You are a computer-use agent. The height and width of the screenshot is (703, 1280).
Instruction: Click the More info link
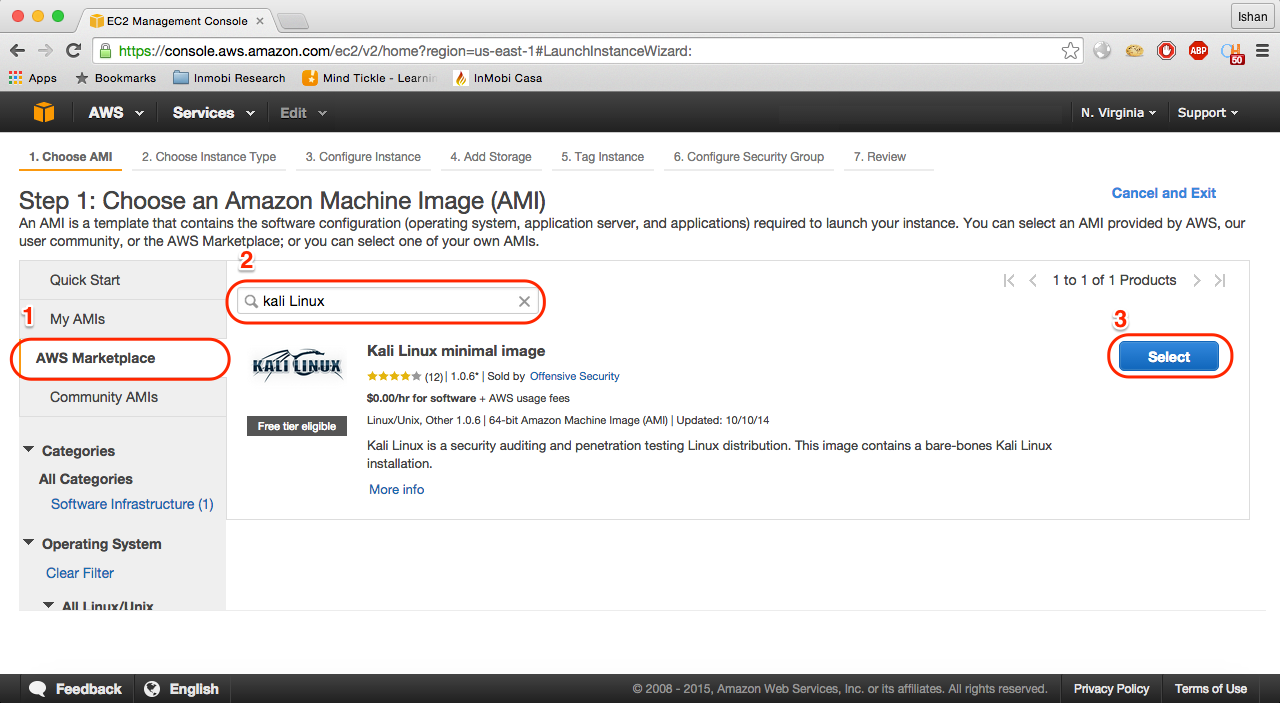pos(397,489)
